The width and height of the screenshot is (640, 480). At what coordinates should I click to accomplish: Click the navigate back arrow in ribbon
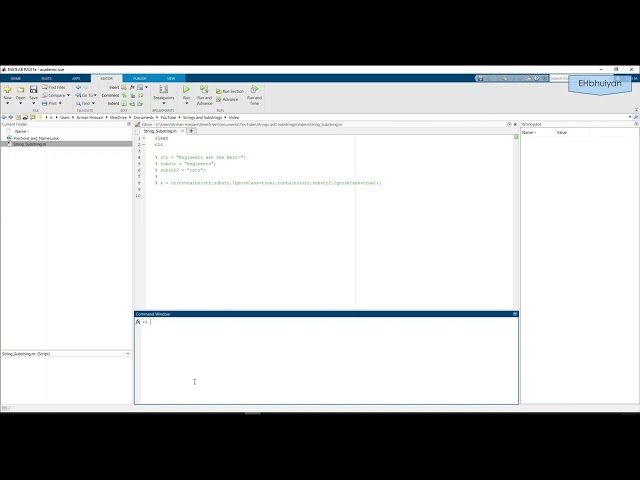(x=78, y=87)
